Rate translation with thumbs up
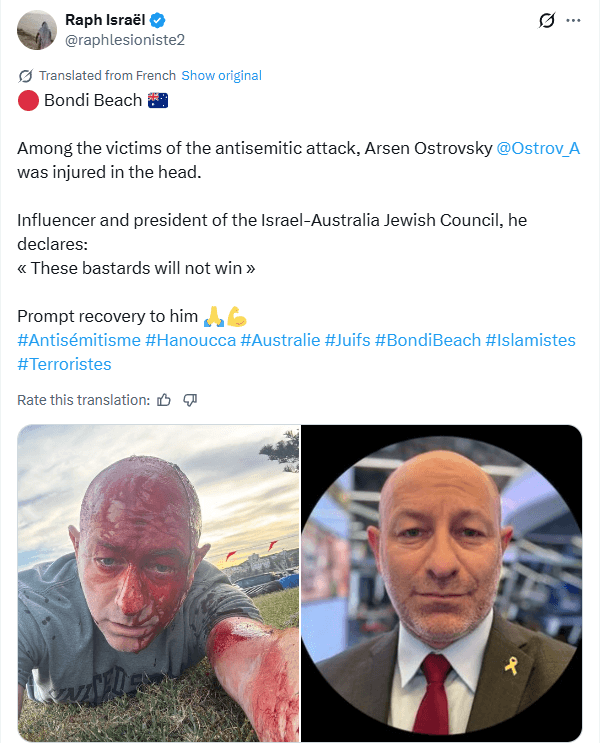This screenshot has width=601, height=743. (164, 400)
